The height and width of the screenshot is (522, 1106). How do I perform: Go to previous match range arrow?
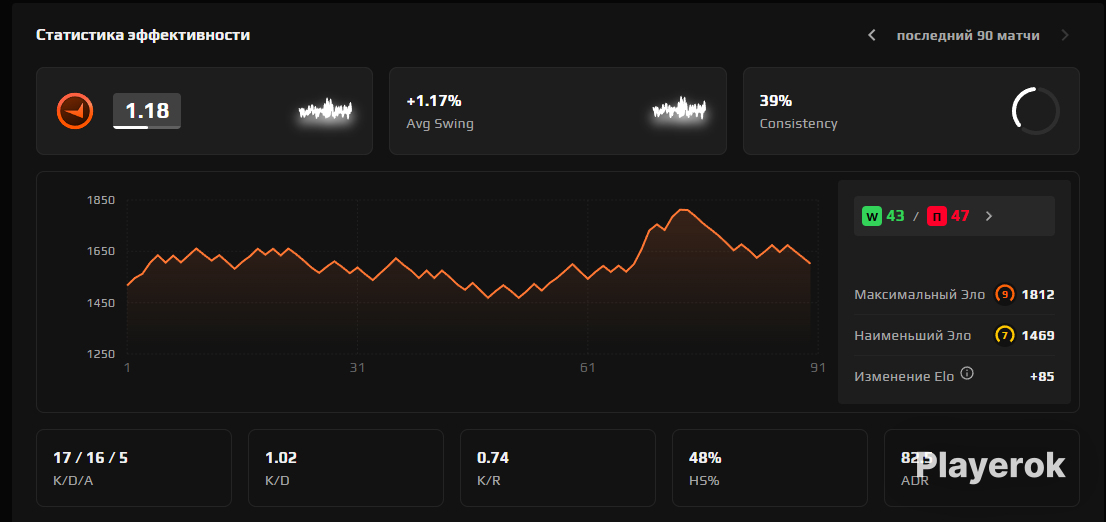[x=872, y=35]
